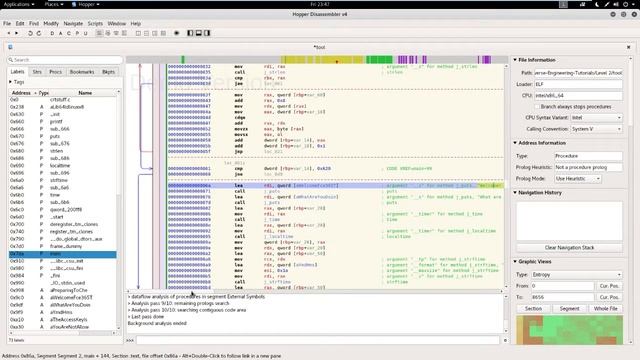
Task: Select the main procedure row
Action: coord(62,254)
